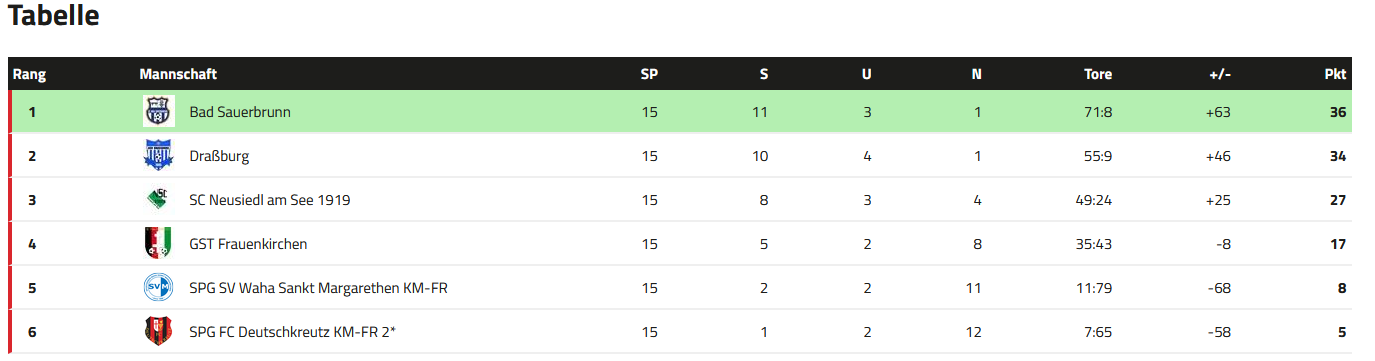
Task: Open Bad Sauerbrunn team page
Action: 240,112
